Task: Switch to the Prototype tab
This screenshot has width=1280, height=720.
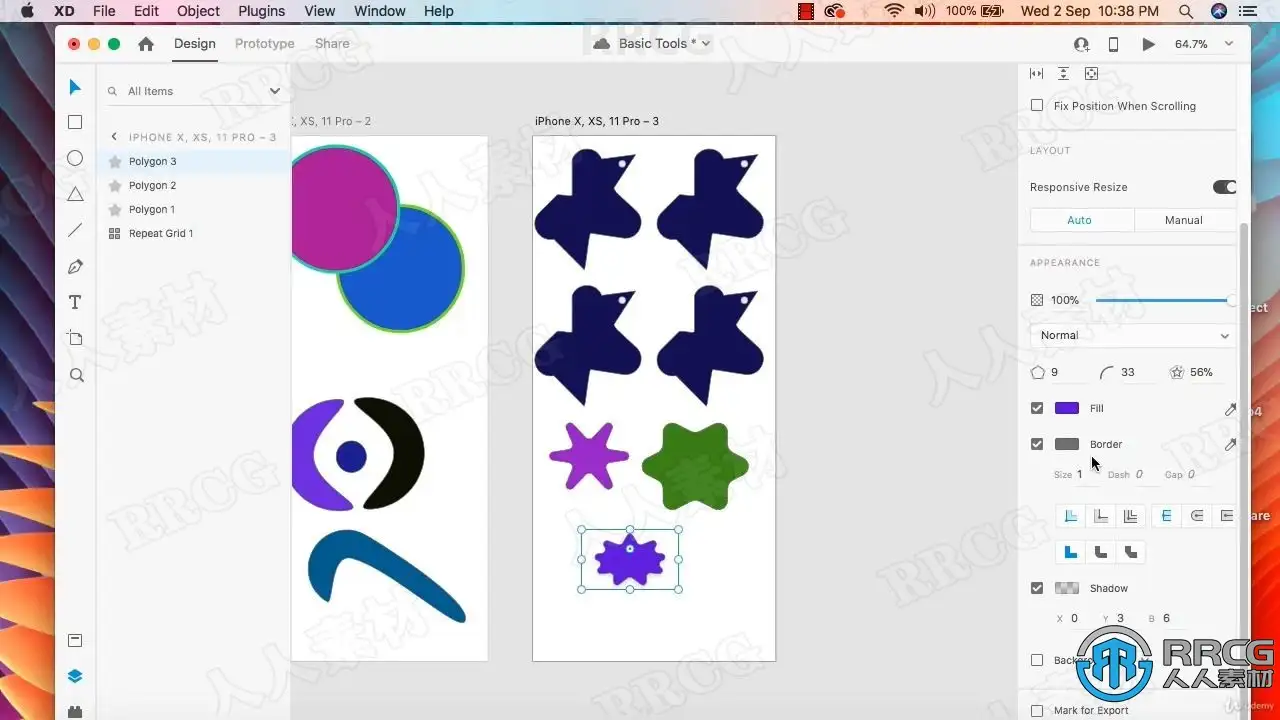Action: [265, 44]
